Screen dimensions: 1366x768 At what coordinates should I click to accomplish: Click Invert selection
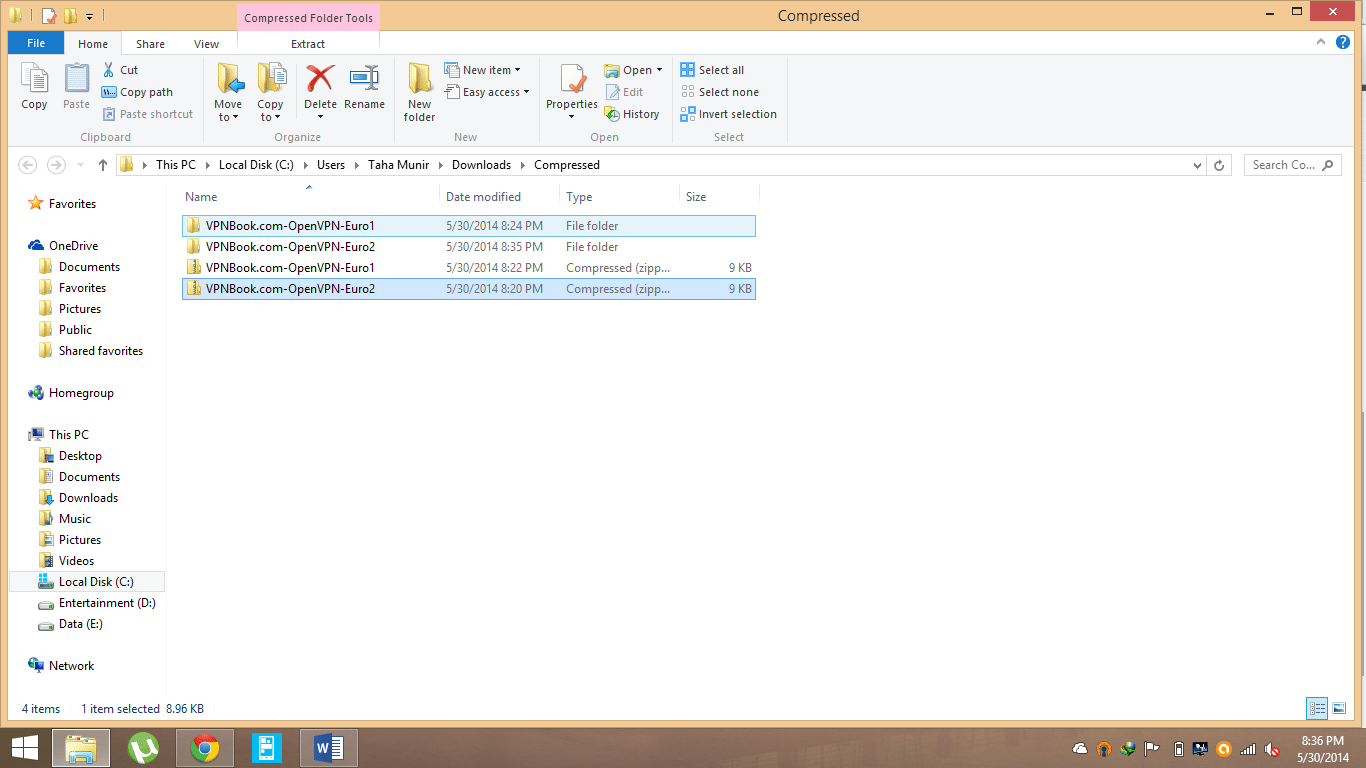[728, 114]
